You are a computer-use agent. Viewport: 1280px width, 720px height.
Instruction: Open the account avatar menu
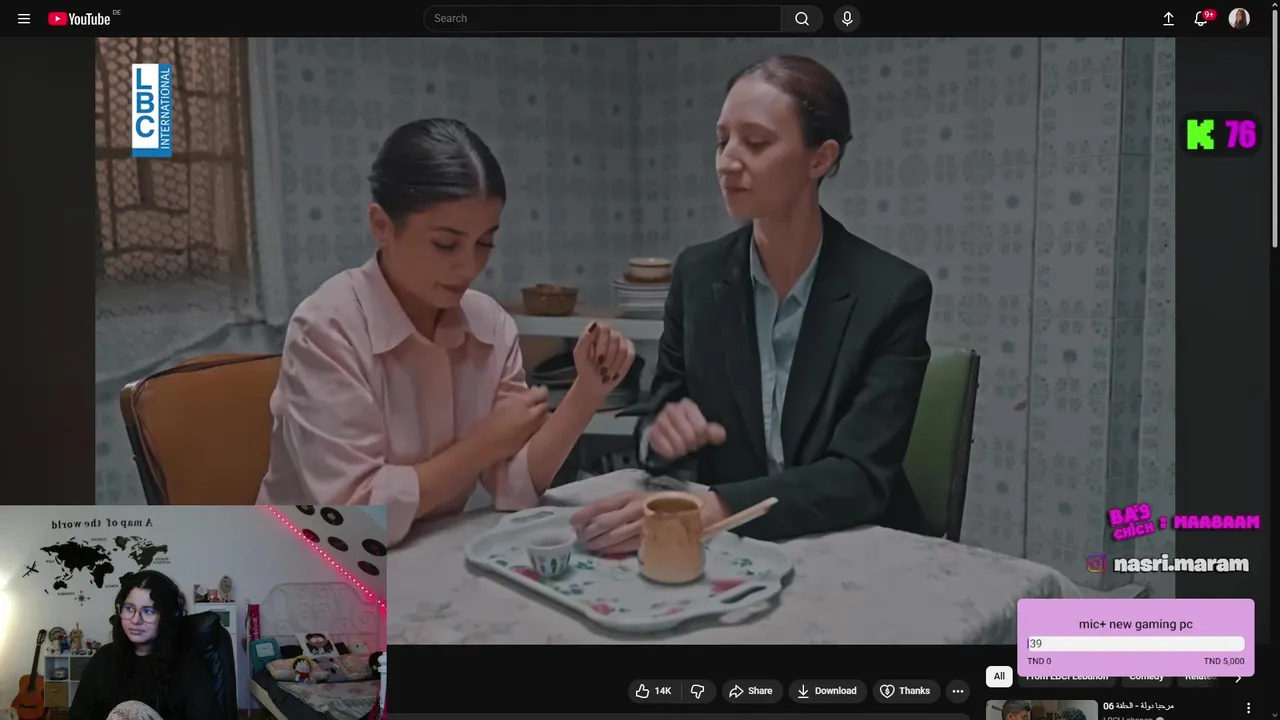(1239, 19)
